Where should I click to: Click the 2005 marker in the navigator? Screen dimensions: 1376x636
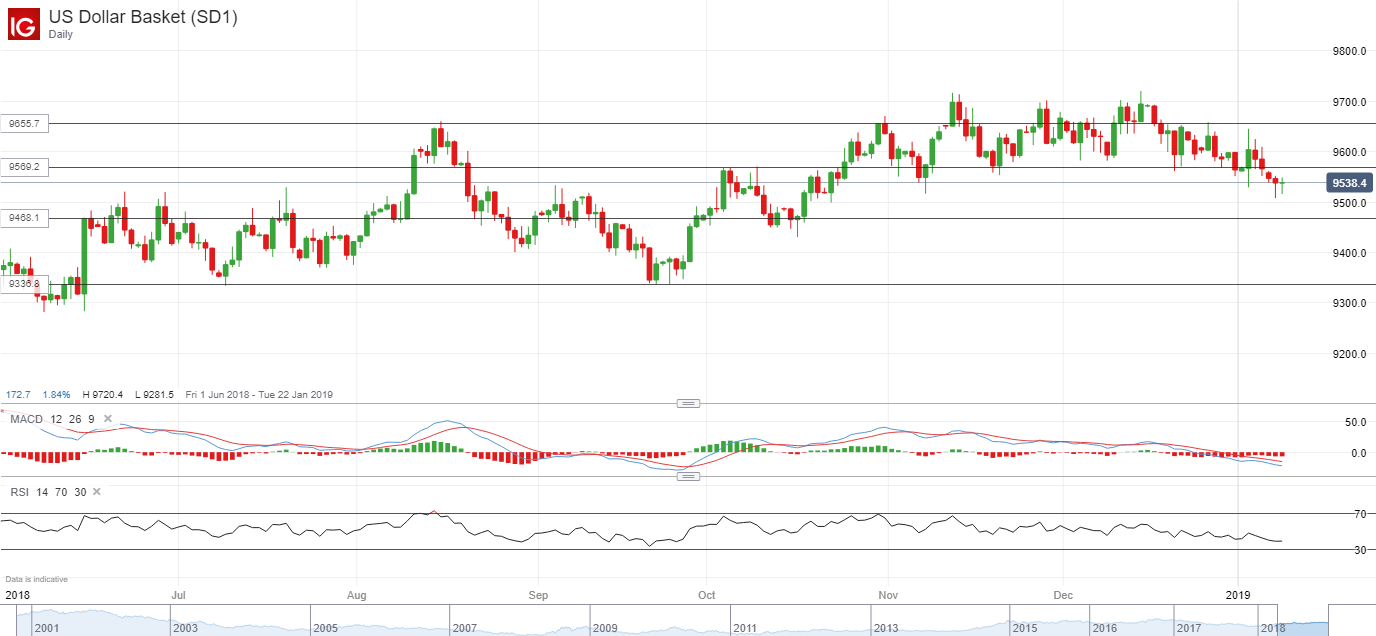coord(325,628)
